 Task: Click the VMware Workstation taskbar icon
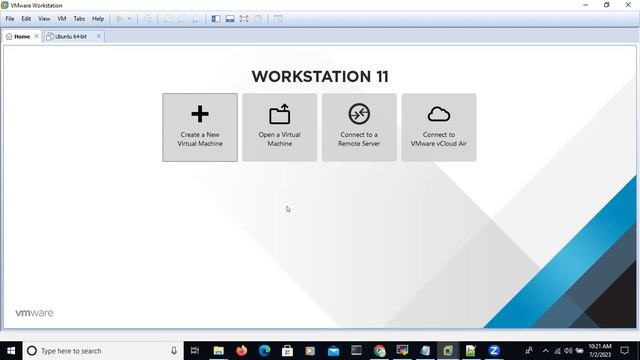tap(448, 351)
